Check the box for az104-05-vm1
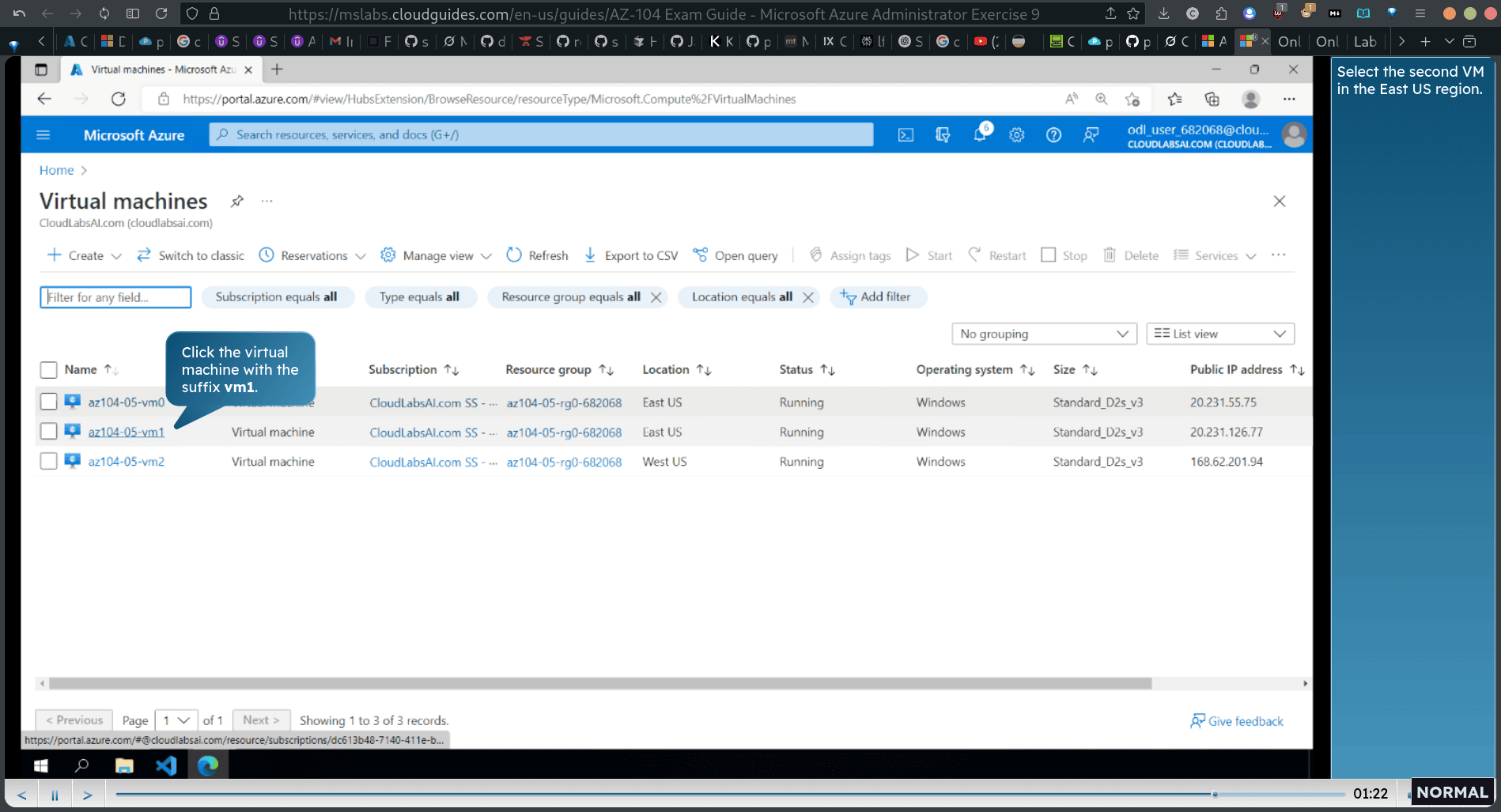Screen dimensions: 1501x812 coord(48,432)
